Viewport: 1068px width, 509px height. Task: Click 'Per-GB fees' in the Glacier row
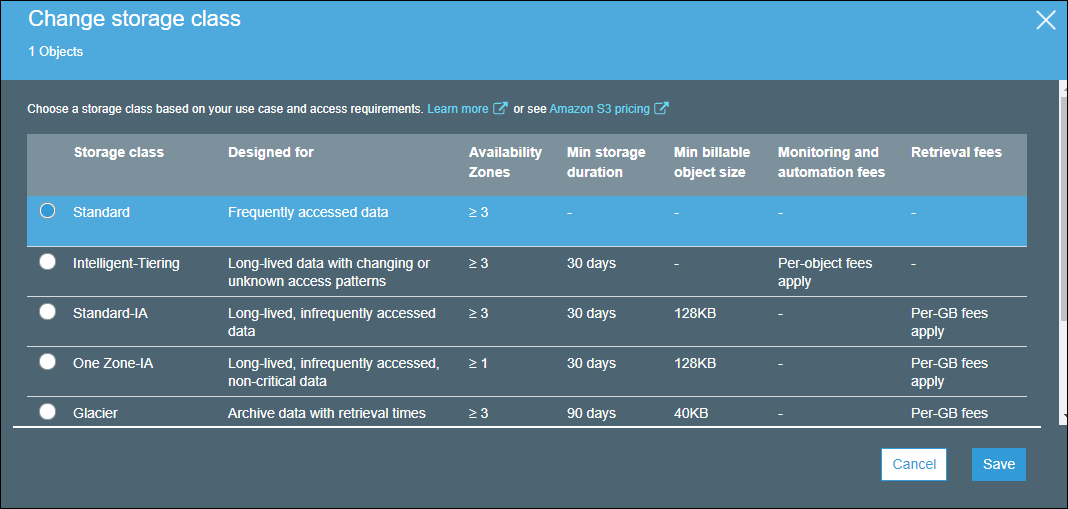949,413
